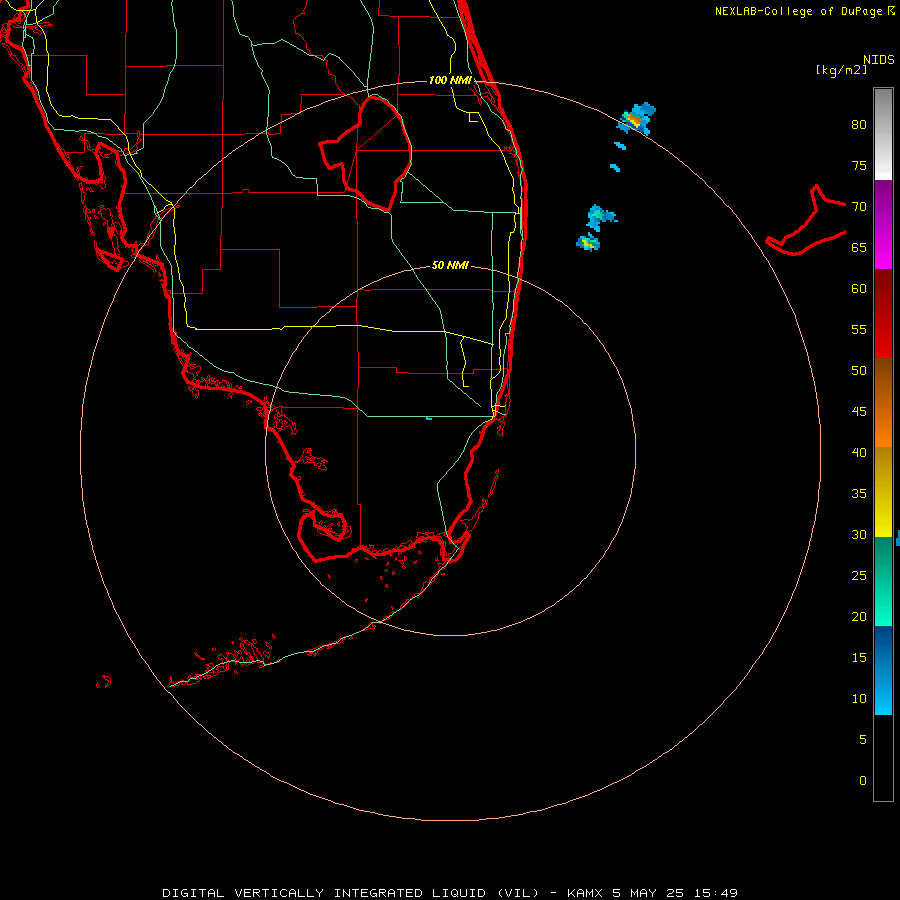This screenshot has width=900, height=900.
Task: Click the 10 value on the scale
Action: coord(859,699)
